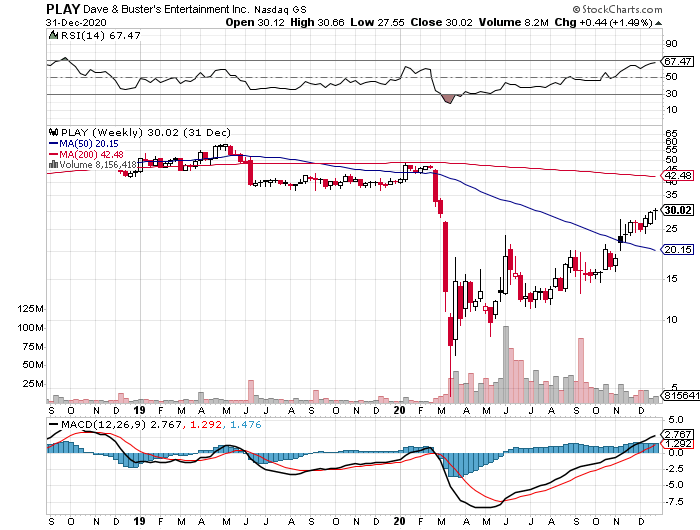The image size is (700, 530).
Task: Click the 90 level on RSI axis
Action: coord(671,44)
